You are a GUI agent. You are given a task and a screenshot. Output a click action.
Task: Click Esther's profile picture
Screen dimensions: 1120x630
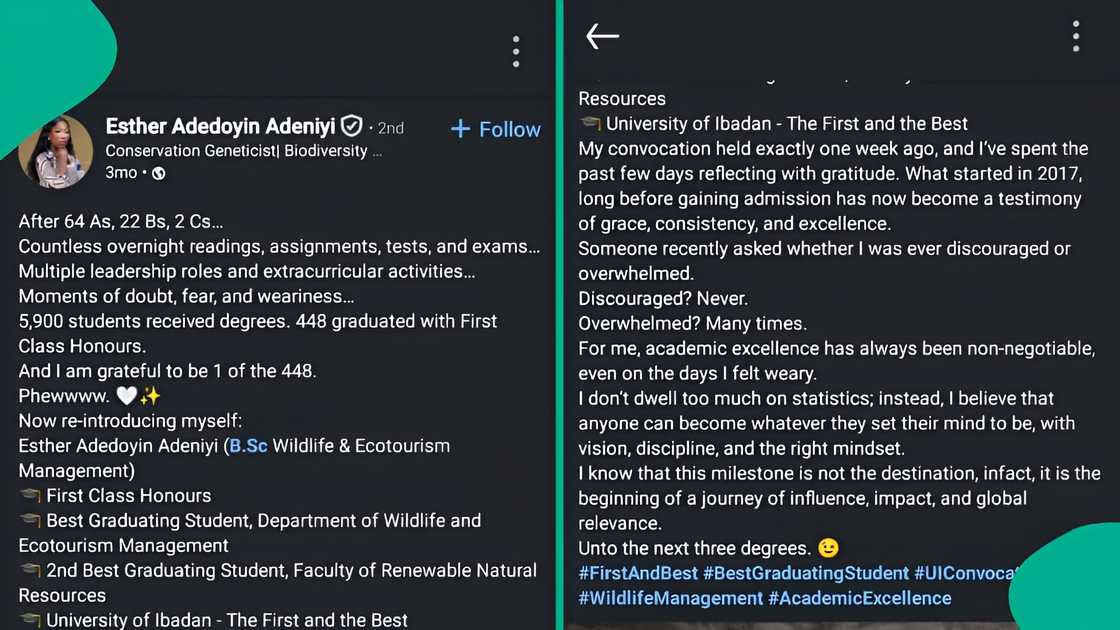[55, 150]
